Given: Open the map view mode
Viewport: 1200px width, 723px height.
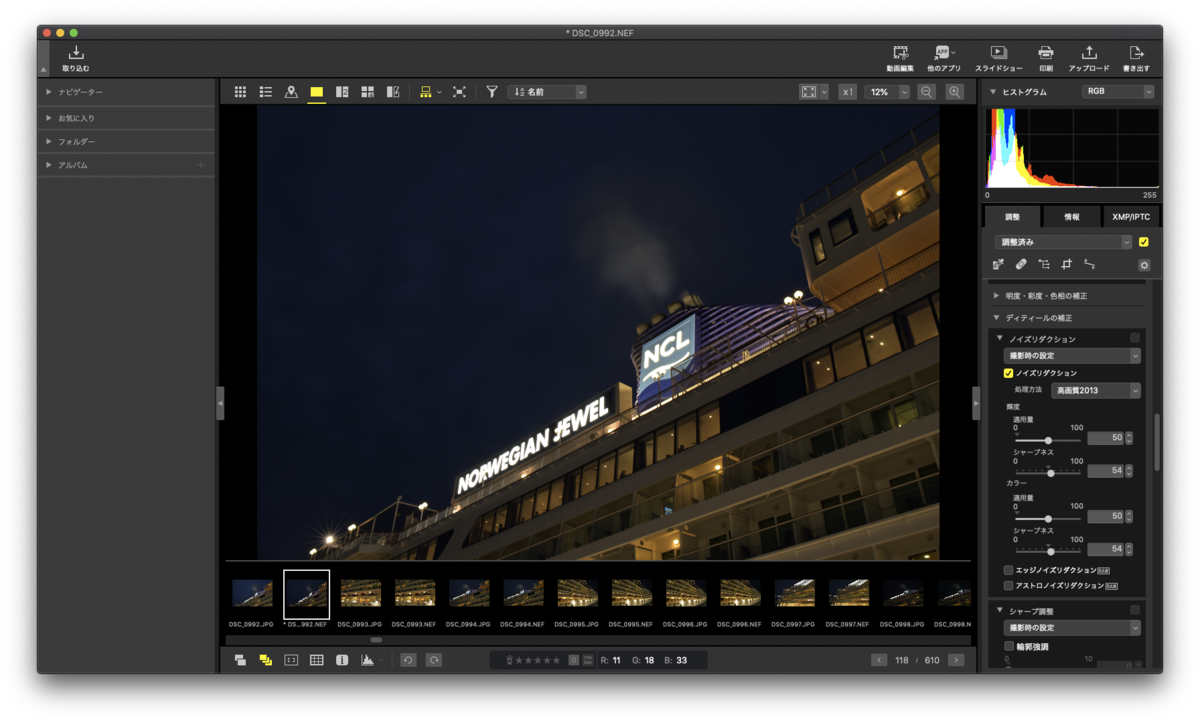Looking at the screenshot, I should point(290,91).
